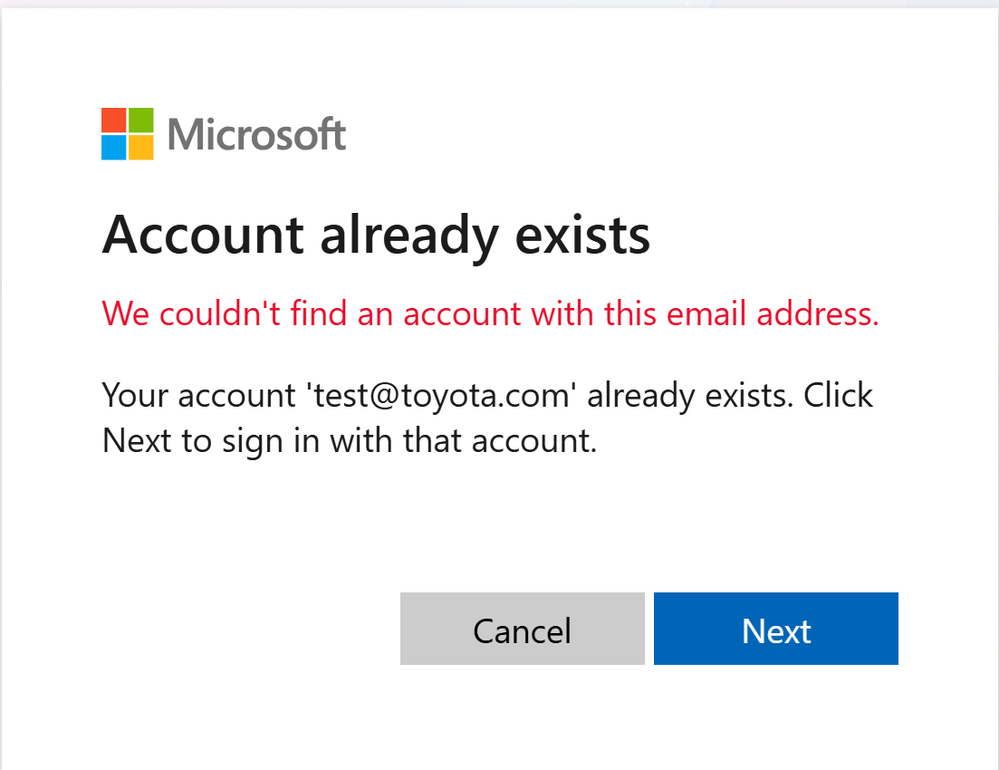Click the red square in Microsoft logo

pos(114,120)
